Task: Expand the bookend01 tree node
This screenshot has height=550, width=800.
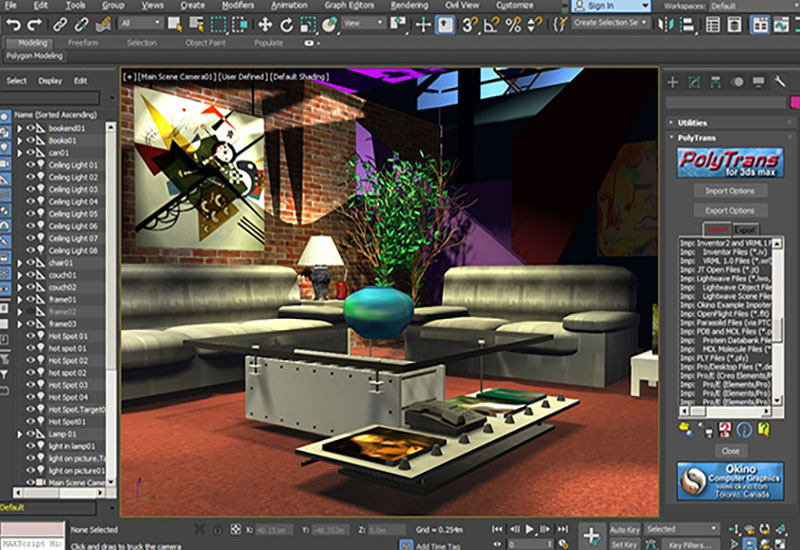Action: [x=19, y=128]
